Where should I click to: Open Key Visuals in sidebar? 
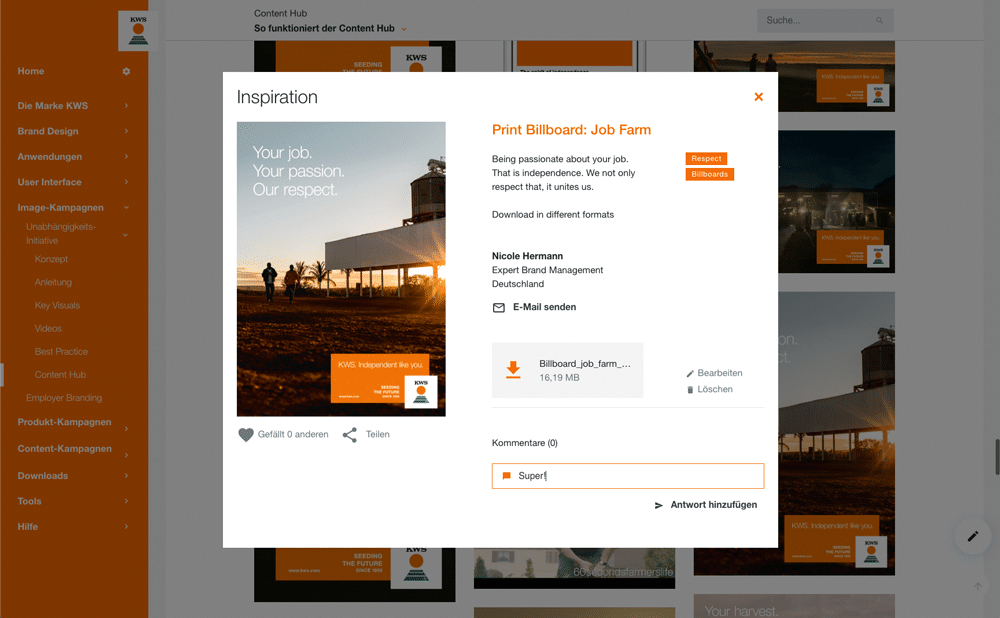[x=57, y=306]
